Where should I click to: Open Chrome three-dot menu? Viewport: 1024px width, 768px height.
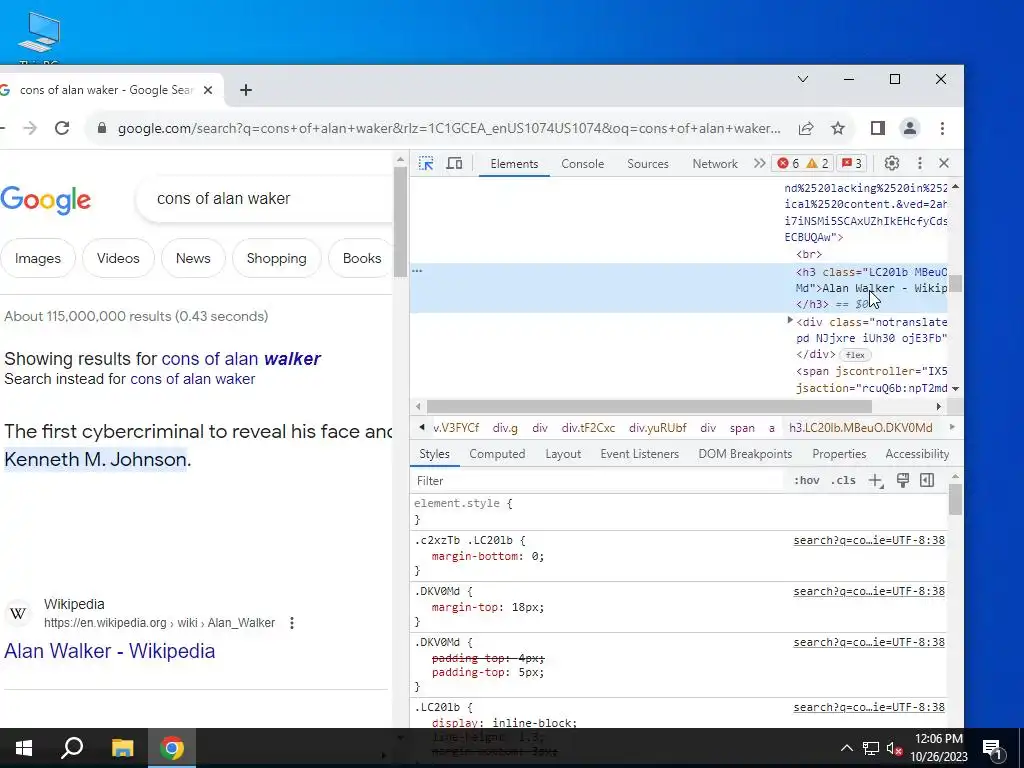942,128
